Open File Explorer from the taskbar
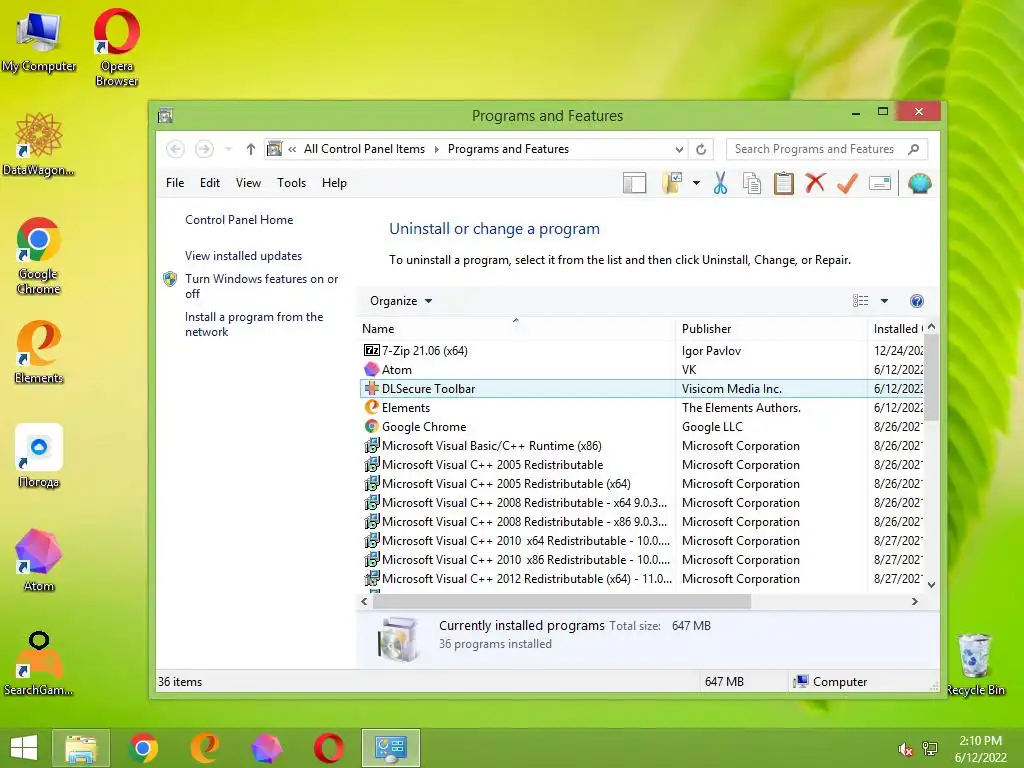This screenshot has height=768, width=1024. 81,748
